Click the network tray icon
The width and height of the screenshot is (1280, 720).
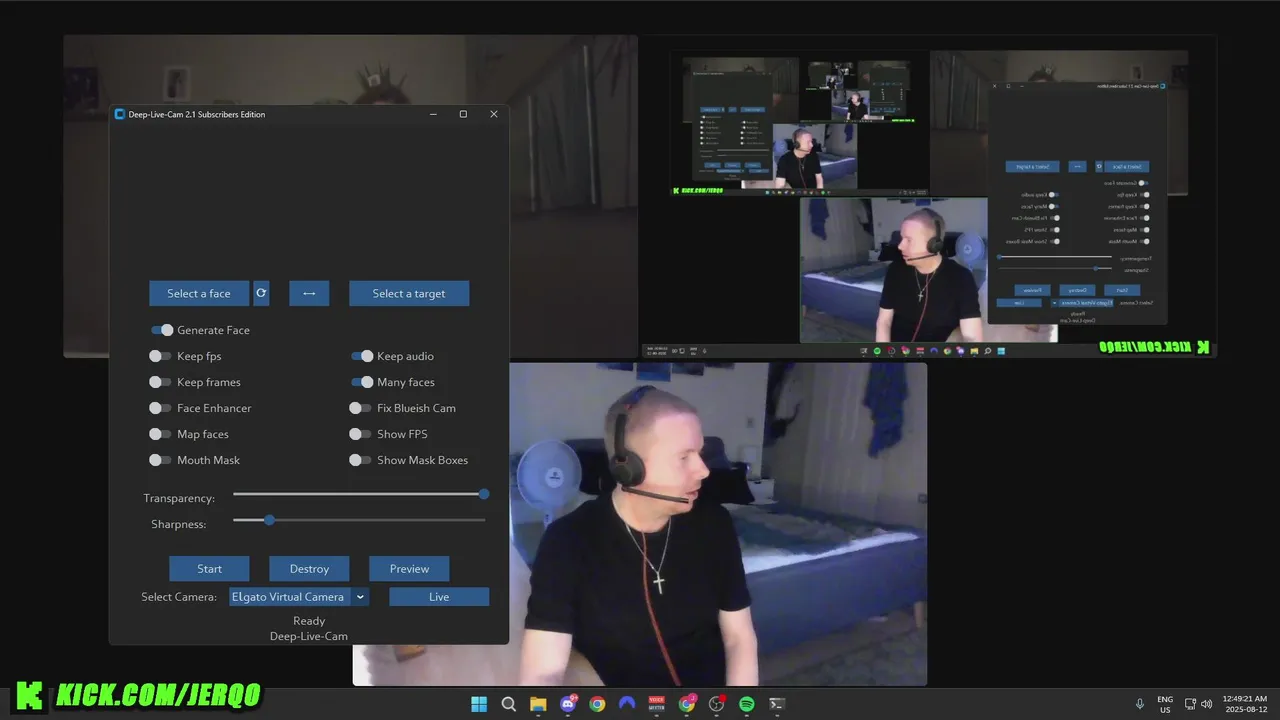[1190, 704]
